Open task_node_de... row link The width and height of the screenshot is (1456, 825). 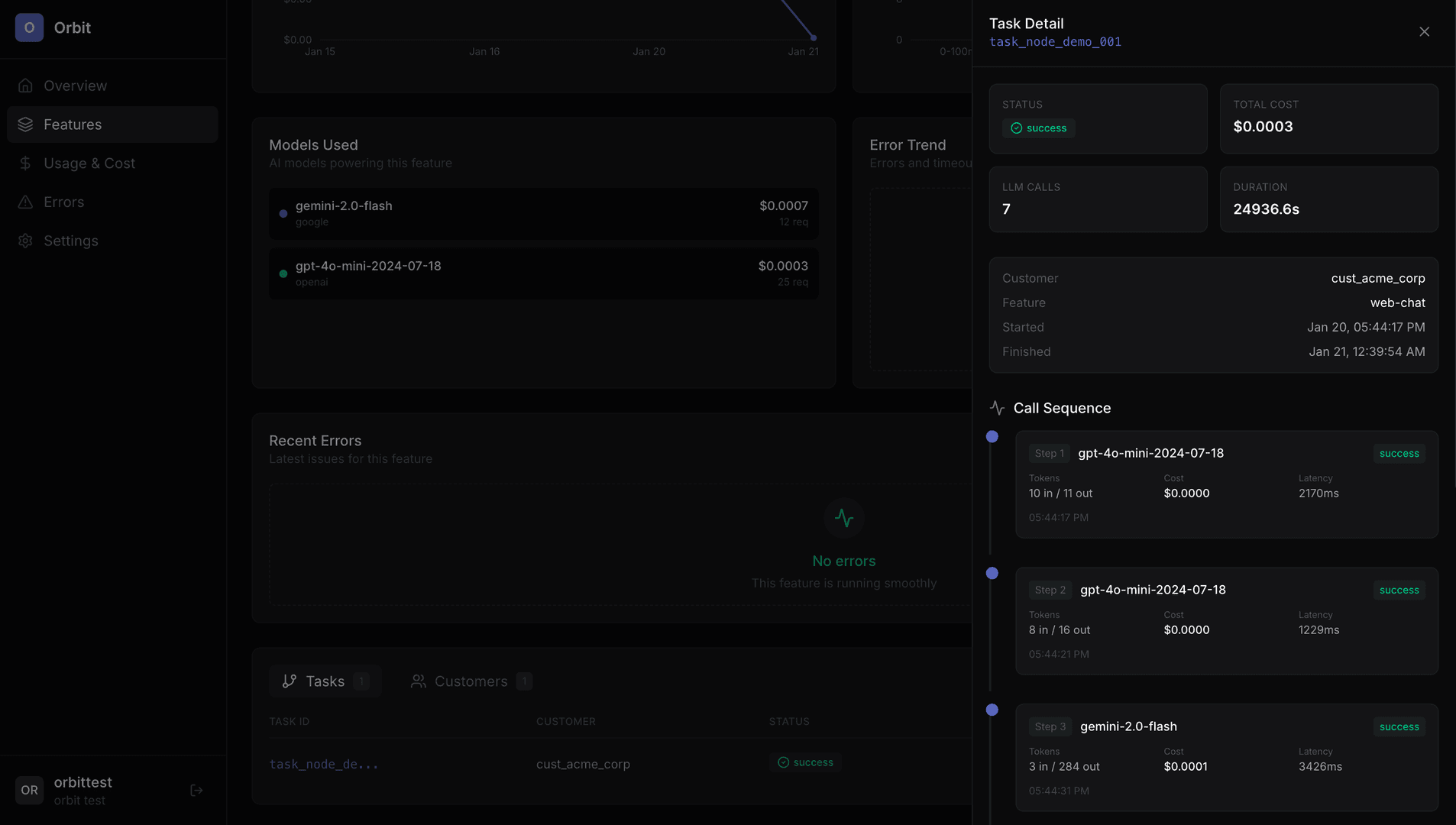(323, 764)
